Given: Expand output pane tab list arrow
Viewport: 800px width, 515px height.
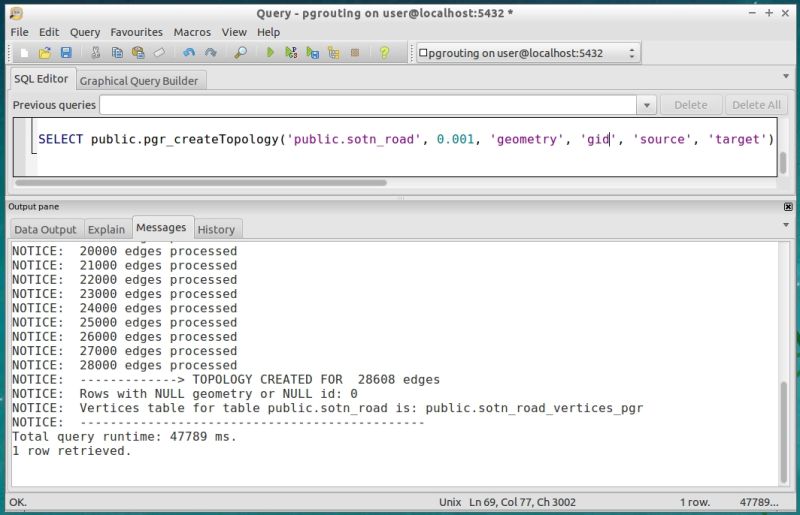Looking at the screenshot, I should pos(786,225).
